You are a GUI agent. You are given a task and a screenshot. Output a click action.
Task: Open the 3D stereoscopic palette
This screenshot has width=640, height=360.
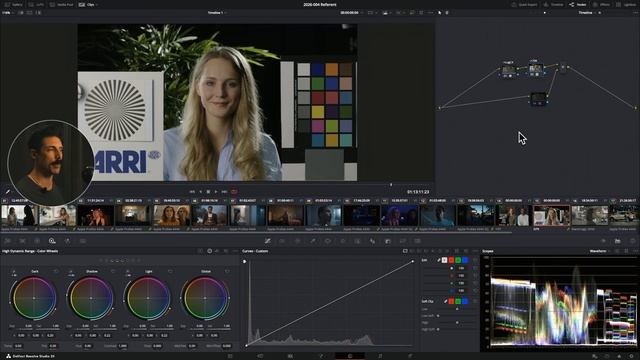[x=418, y=241]
